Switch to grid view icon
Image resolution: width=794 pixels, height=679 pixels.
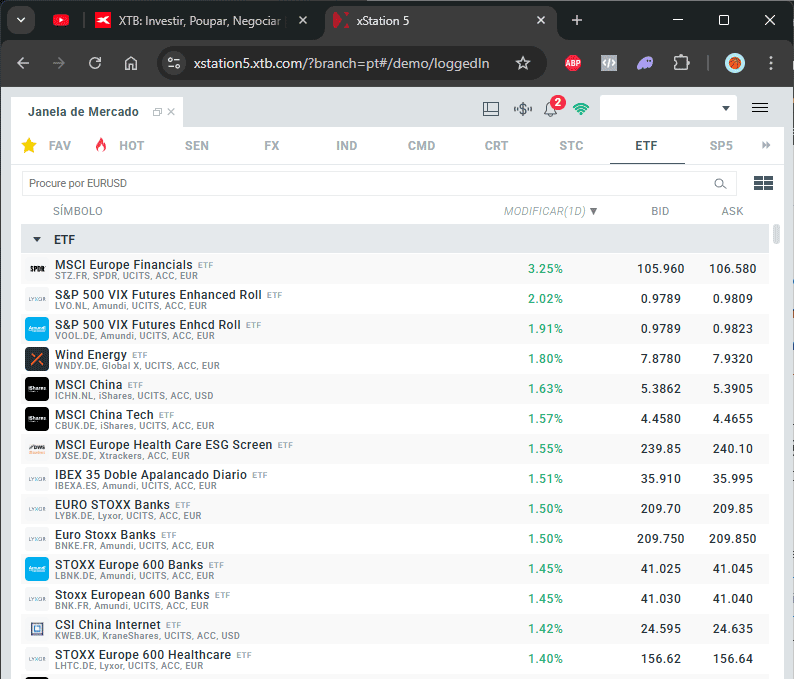point(763,183)
